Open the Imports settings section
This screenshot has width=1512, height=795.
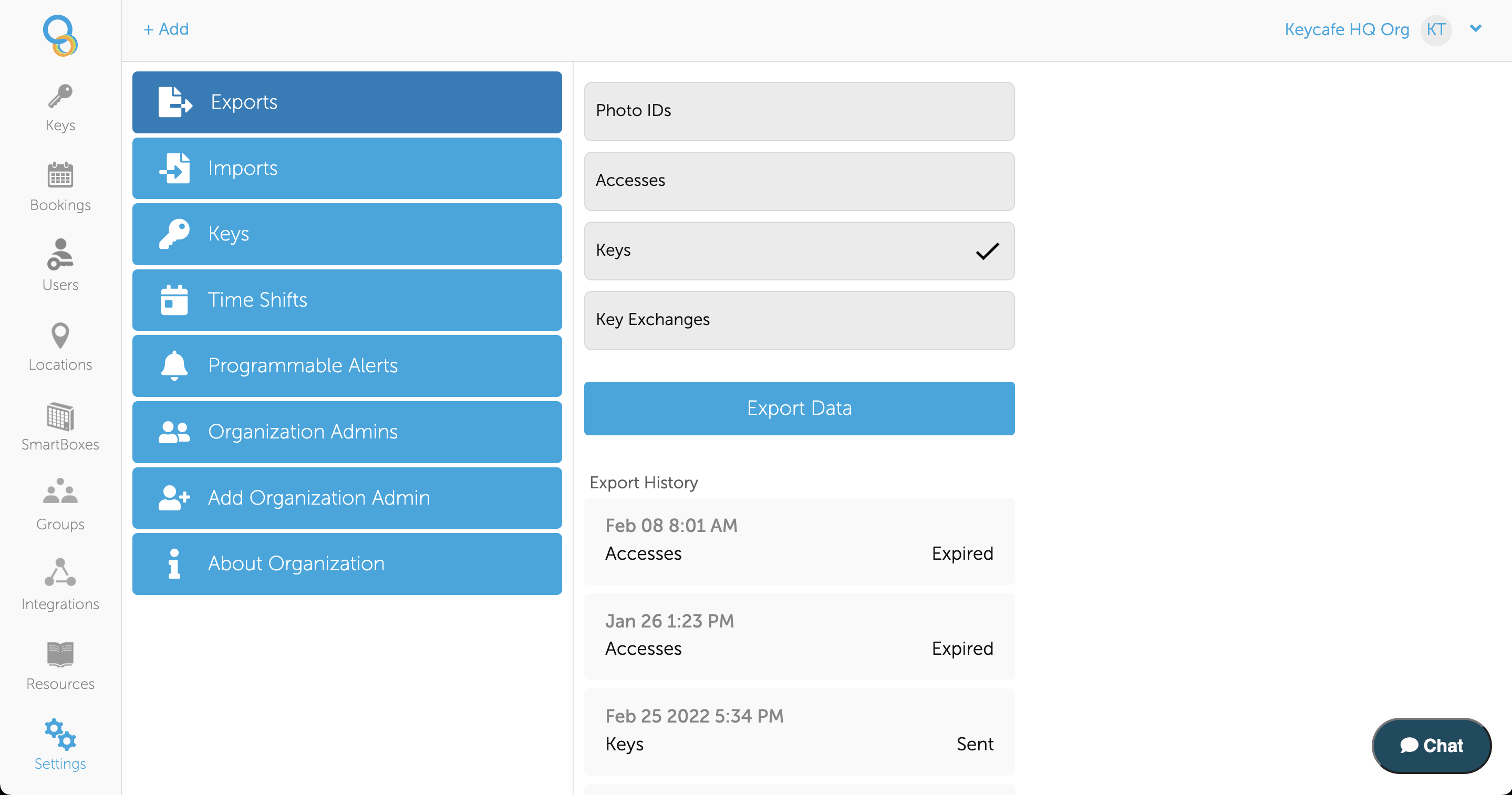[x=347, y=169]
